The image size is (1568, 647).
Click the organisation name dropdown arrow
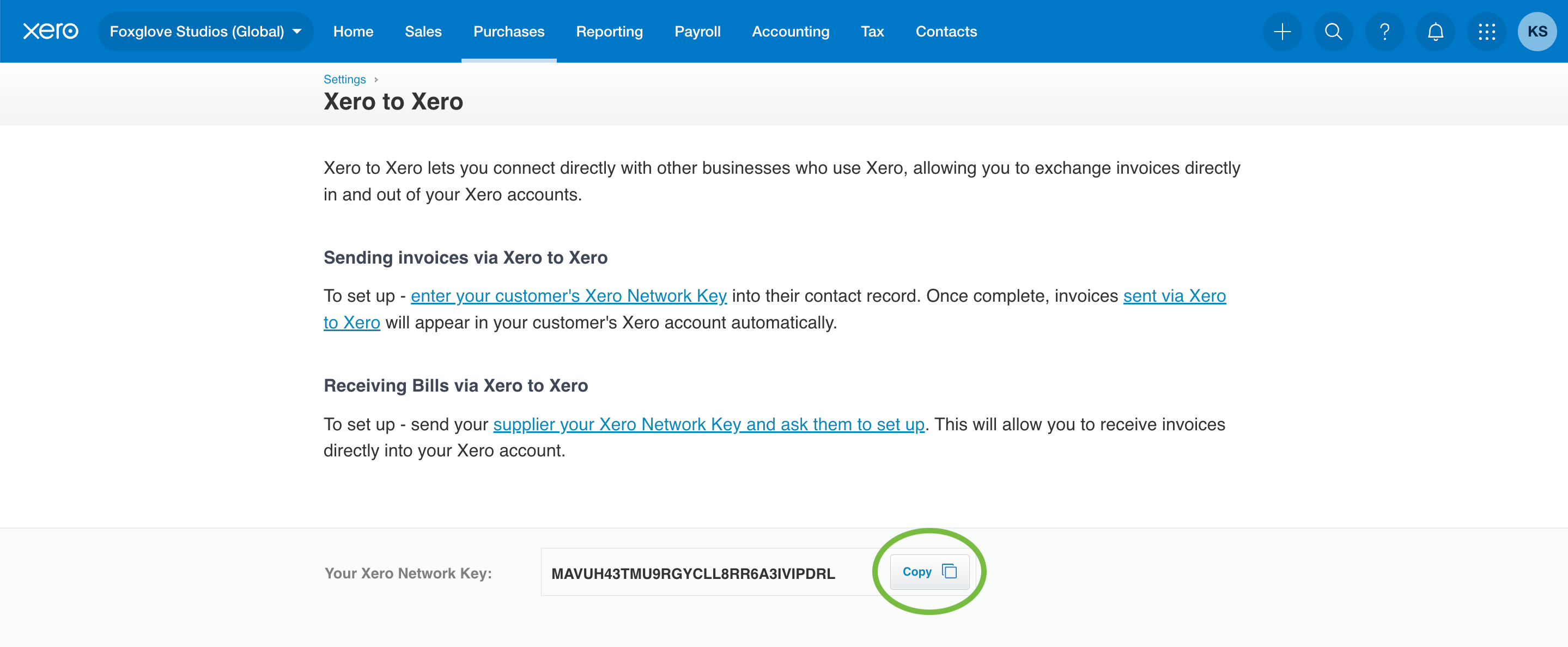tap(297, 31)
